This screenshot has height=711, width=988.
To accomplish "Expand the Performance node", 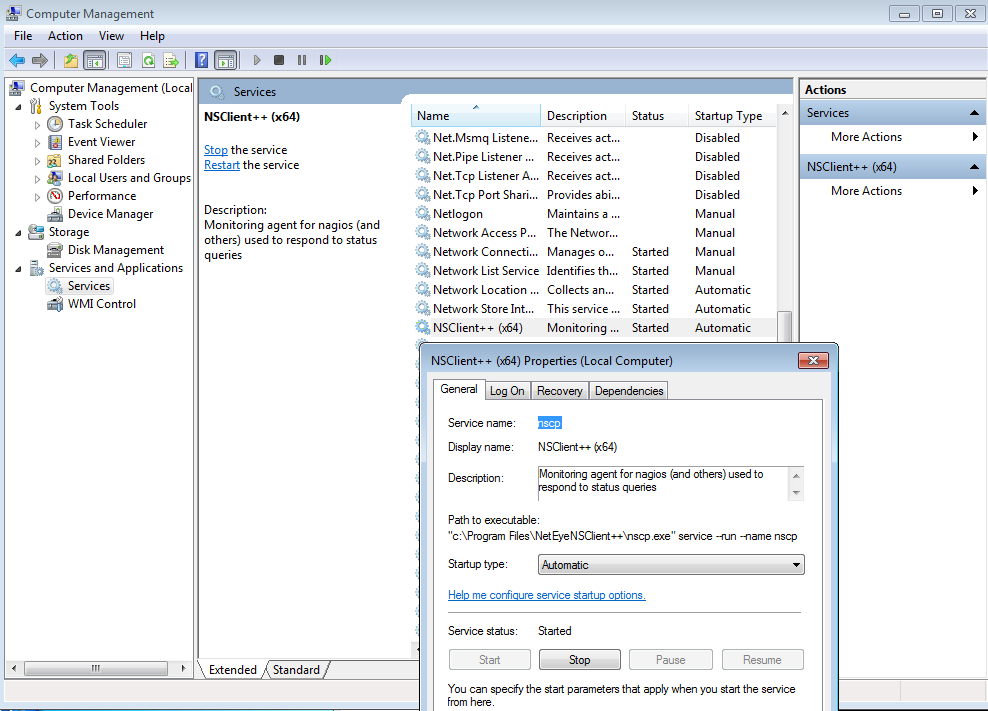I will tap(37, 197).
